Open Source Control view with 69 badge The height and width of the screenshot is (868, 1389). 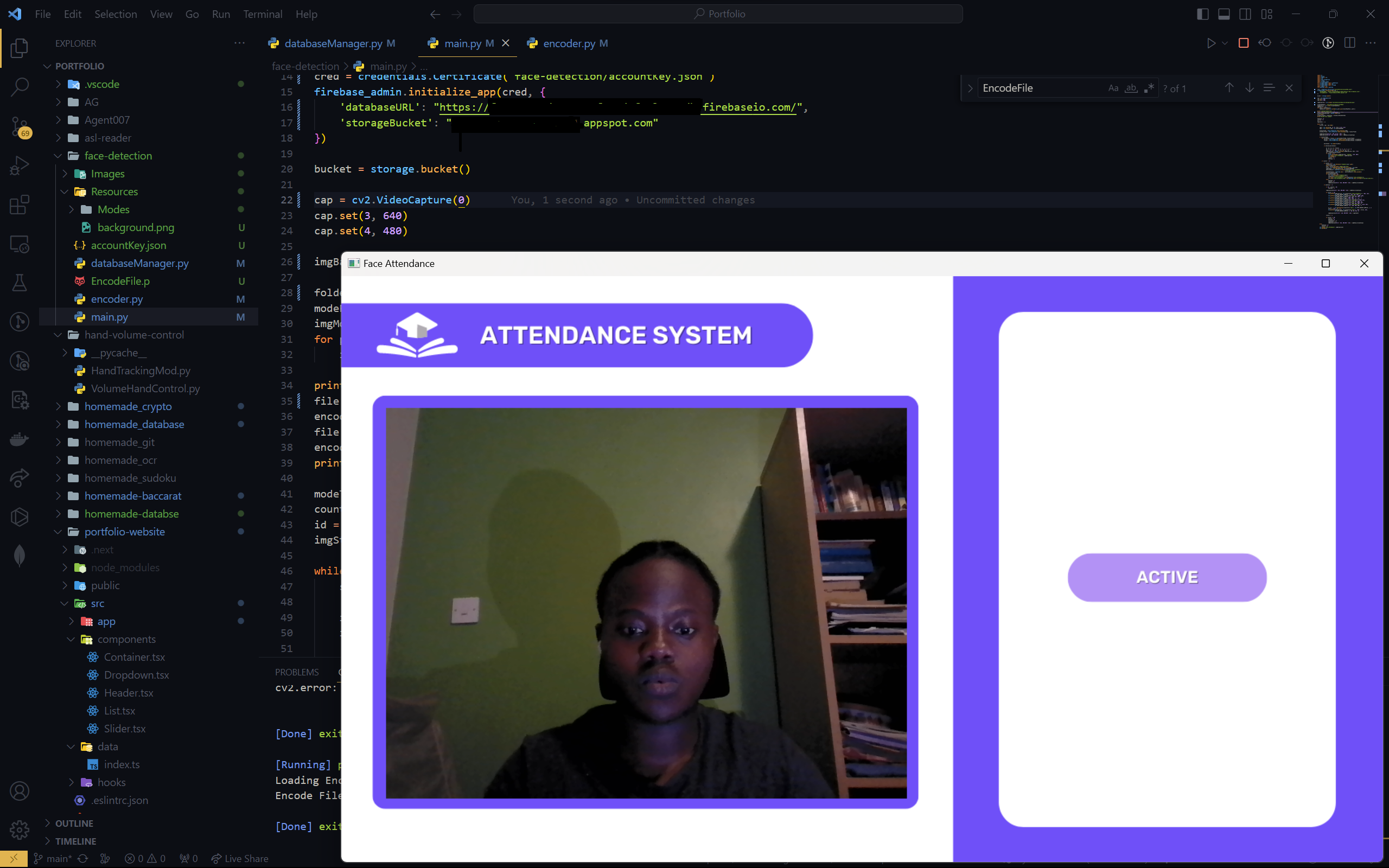click(20, 126)
